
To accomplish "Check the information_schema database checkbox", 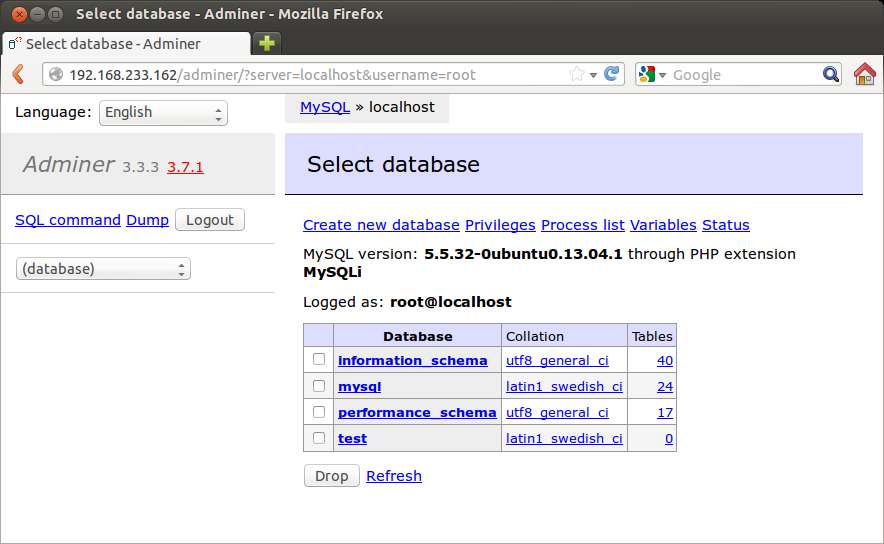I will (319, 359).
